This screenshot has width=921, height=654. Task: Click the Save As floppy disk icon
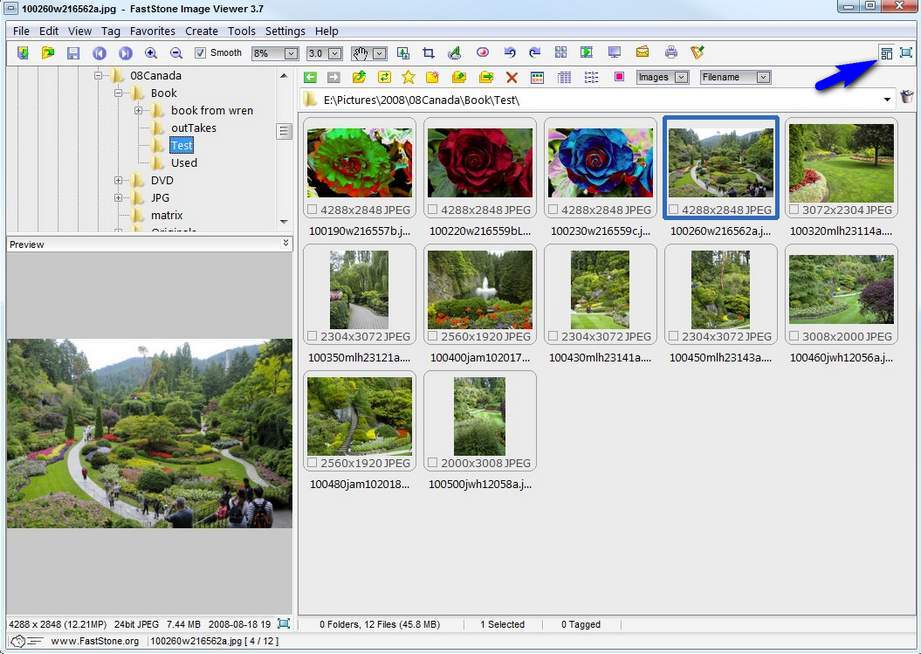[73, 53]
